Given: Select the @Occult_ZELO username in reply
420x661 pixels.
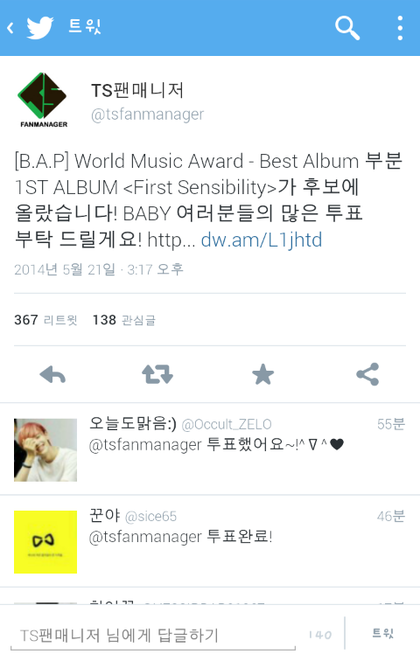Looking at the screenshot, I should pyautogui.click(x=226, y=424).
